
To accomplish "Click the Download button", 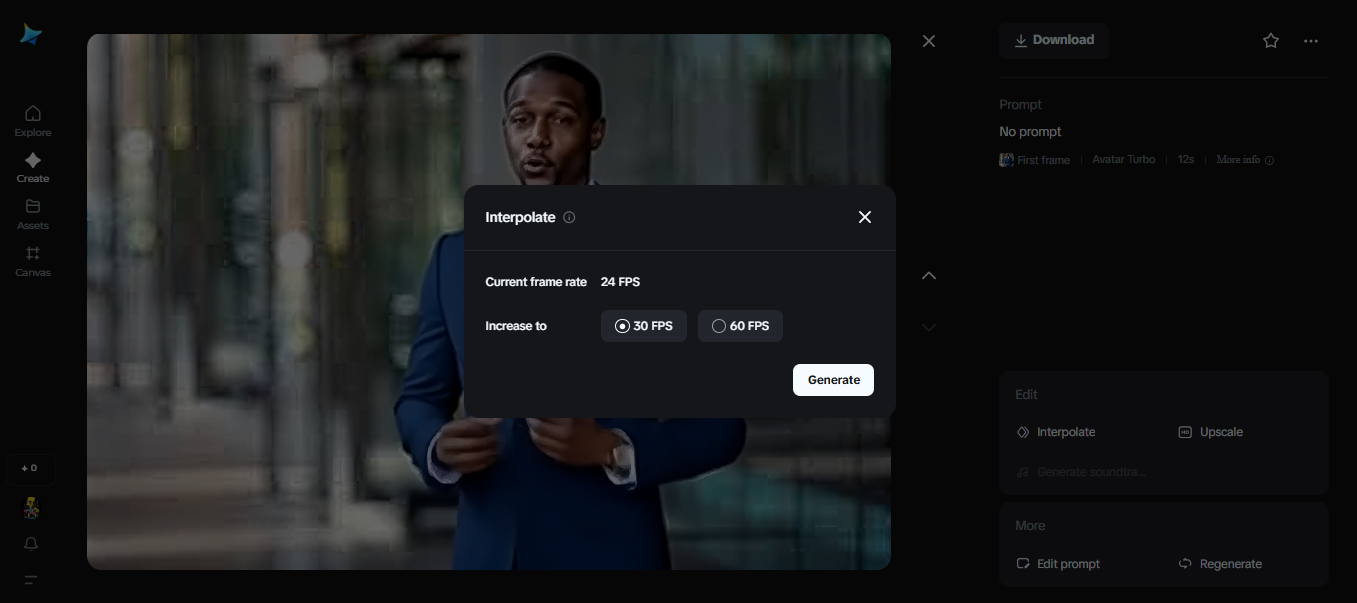I will [x=1054, y=40].
